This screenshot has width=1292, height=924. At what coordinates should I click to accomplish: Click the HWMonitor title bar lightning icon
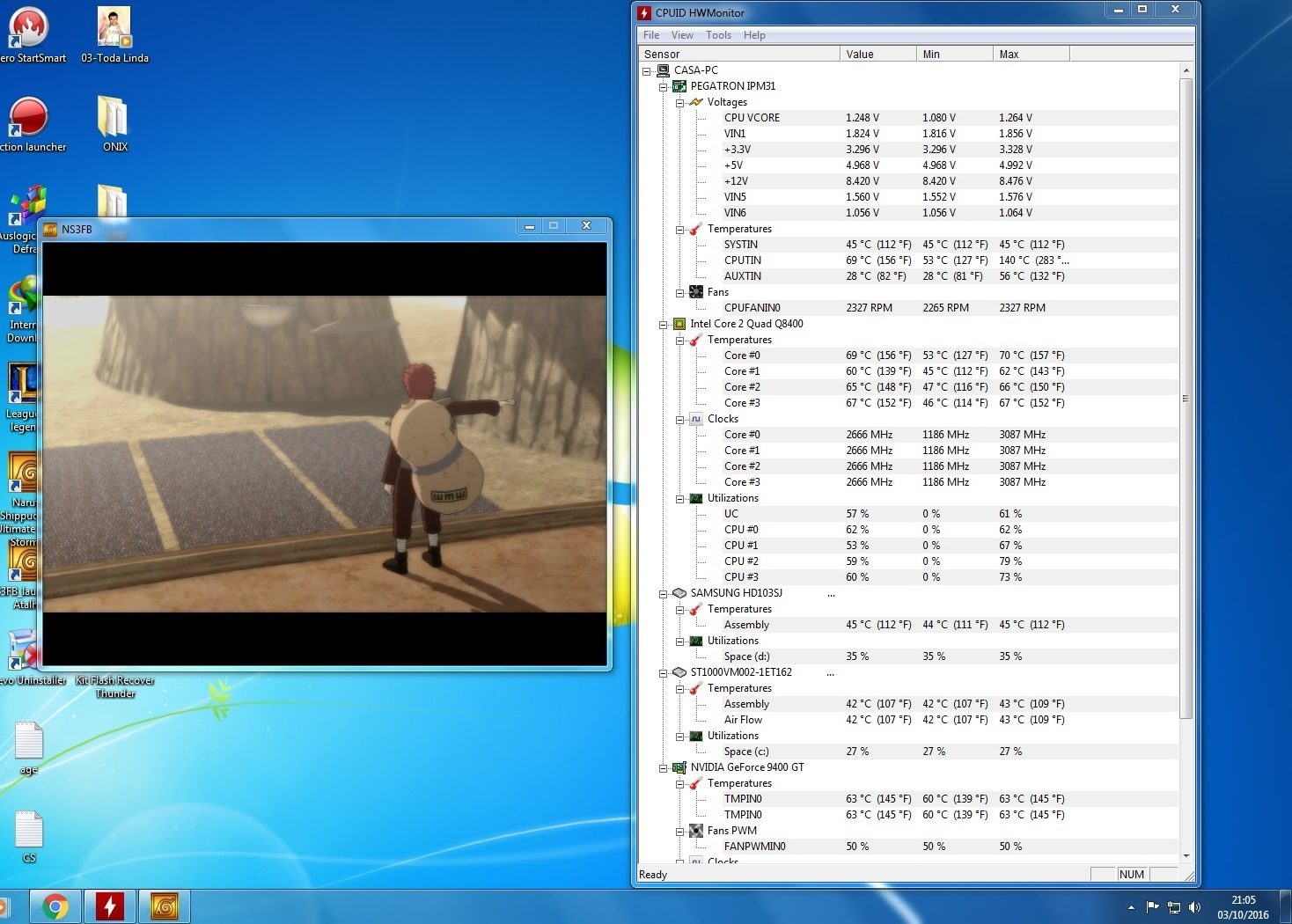644,12
